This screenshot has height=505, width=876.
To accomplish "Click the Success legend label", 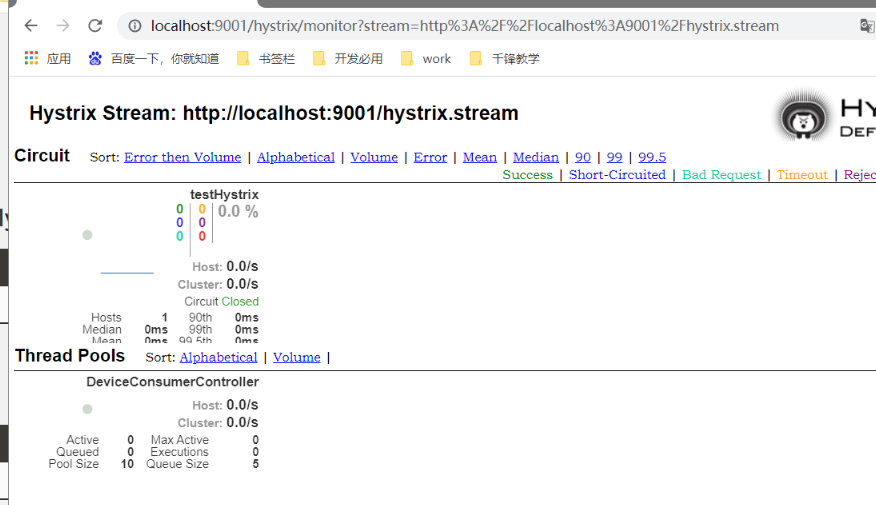I will point(527,175).
